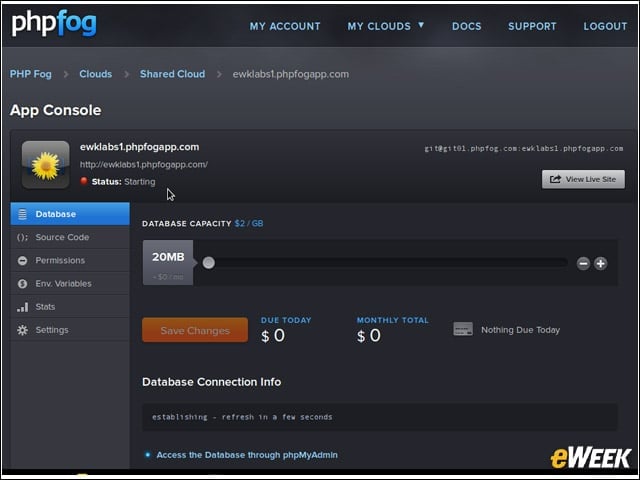Screen dimensions: 640x480
Task: Go to Shared Cloud breadcrumb link
Action: 172,74
